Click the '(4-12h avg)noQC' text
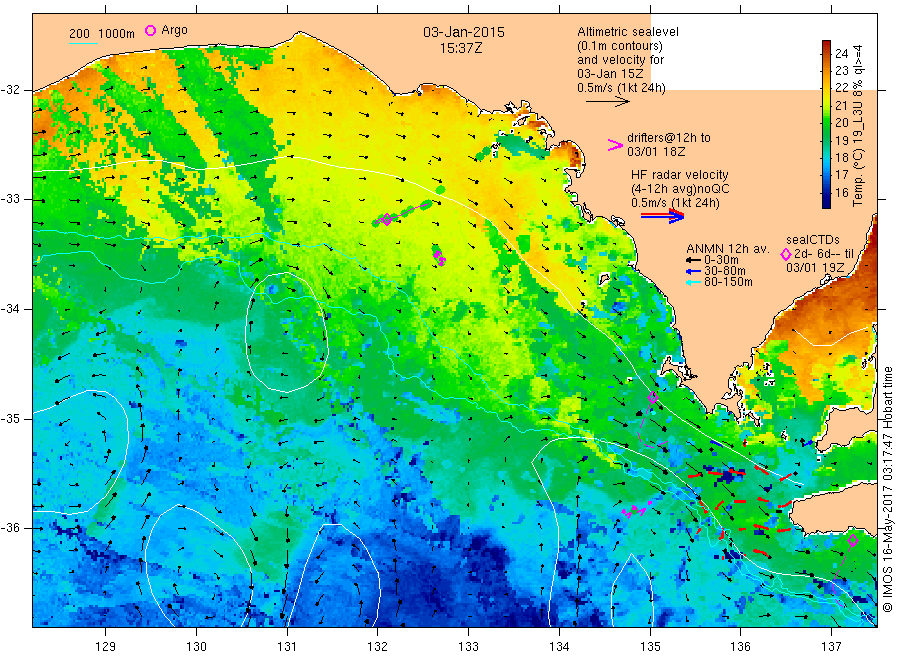The image size is (900, 660). point(681,189)
